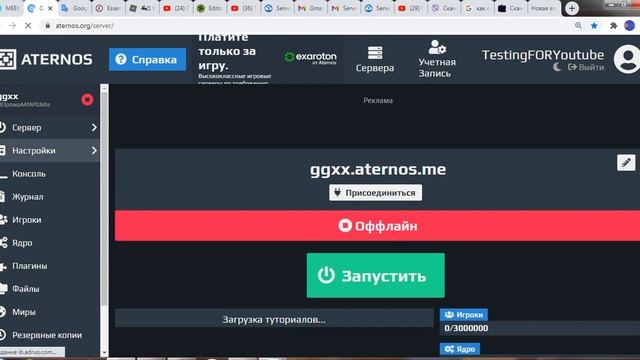Click the zoom magnifier icon in address bar
The width and height of the screenshot is (640, 360).
pos(578,26)
